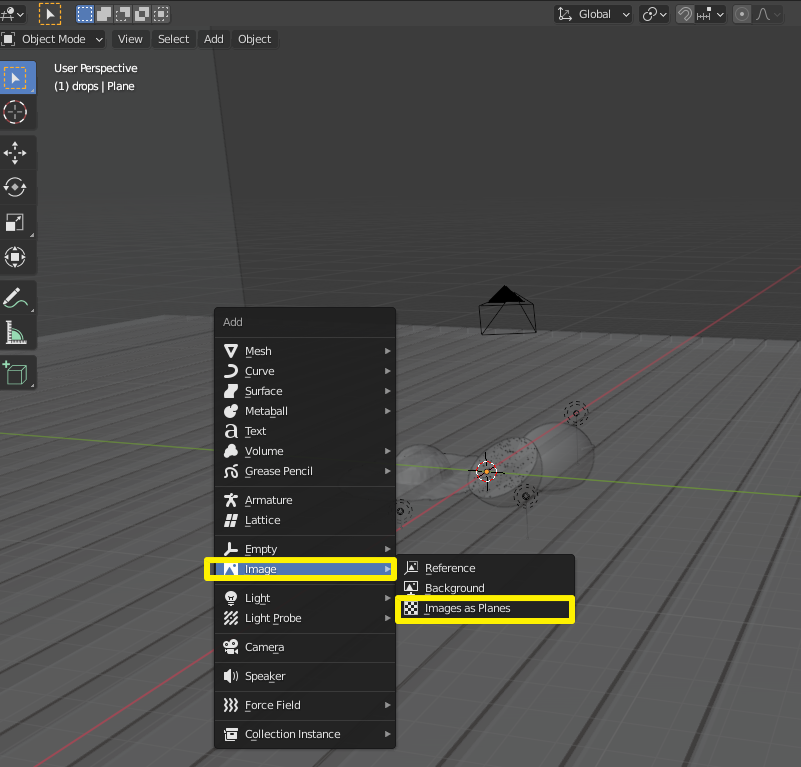
Task: Set selection mode to New
Action: [x=85, y=14]
